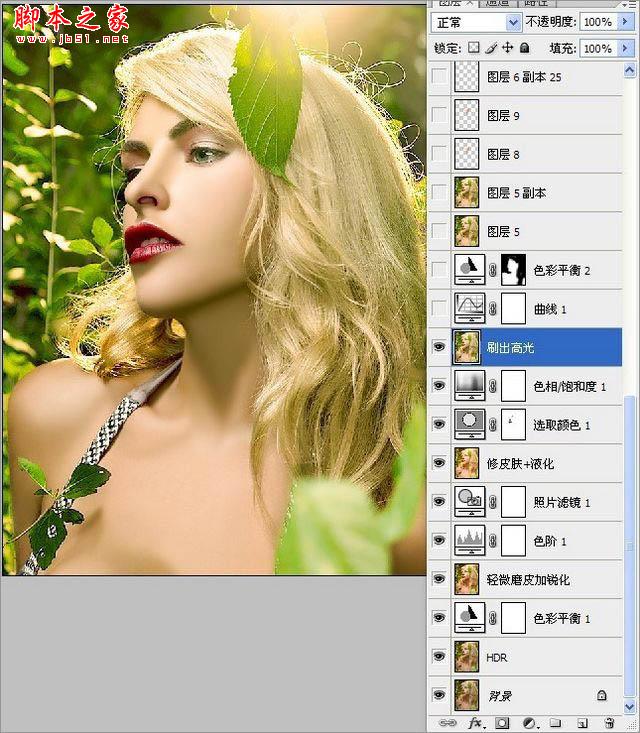
Task: Click the 填充 100% value field
Action: pos(599,48)
